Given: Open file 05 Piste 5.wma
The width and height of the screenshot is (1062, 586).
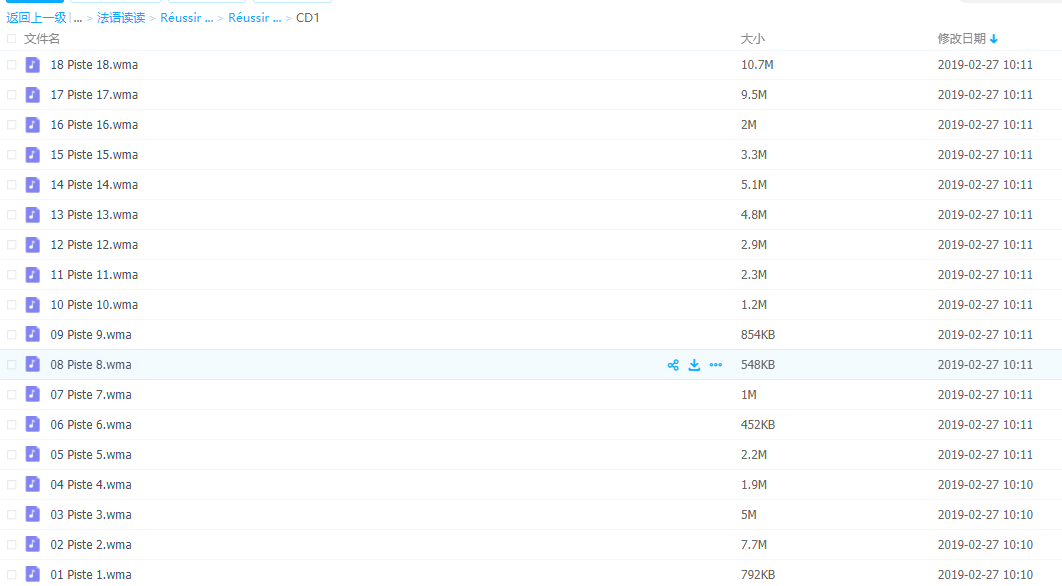Looking at the screenshot, I should 91,455.
